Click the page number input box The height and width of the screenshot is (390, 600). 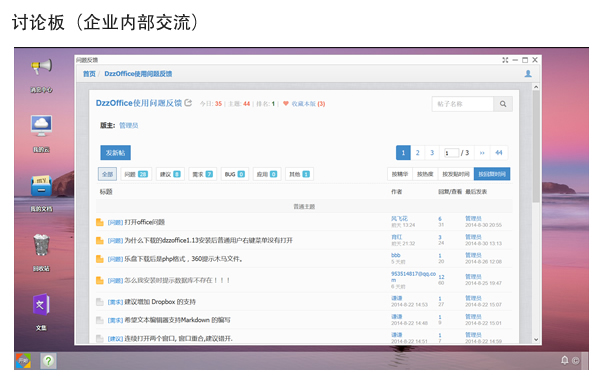(x=452, y=153)
